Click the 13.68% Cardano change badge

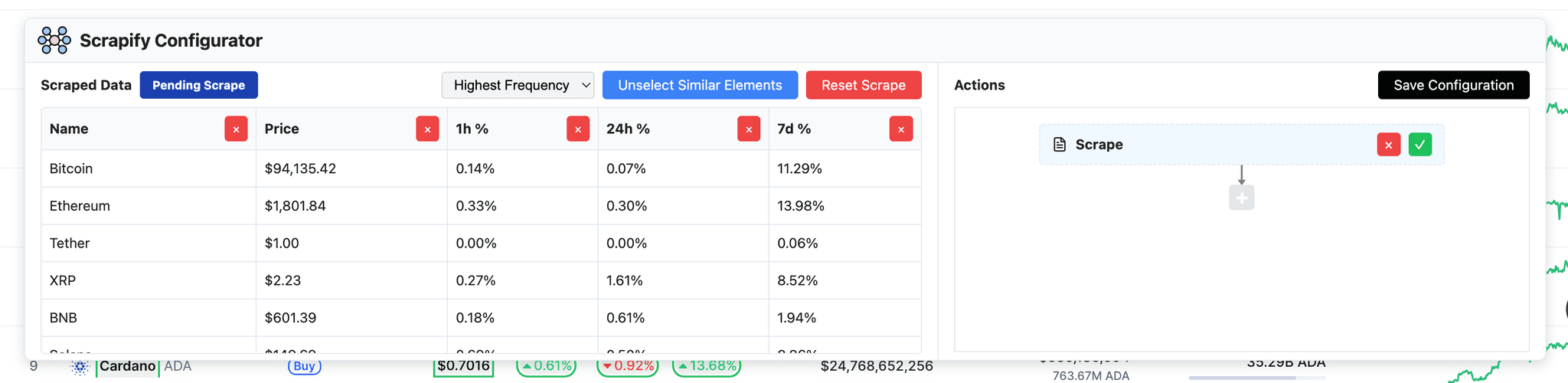(706, 366)
